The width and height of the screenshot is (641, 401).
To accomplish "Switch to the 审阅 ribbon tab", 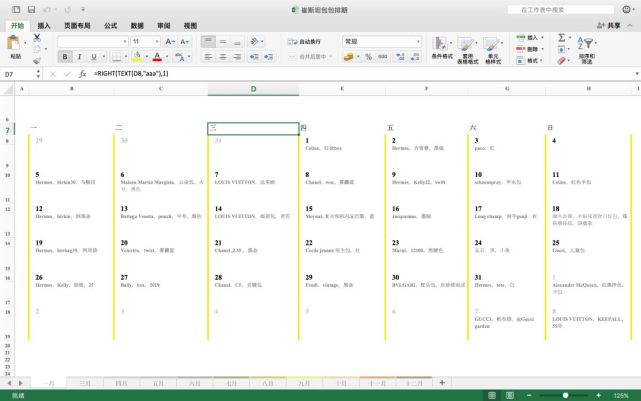I will pyautogui.click(x=164, y=26).
